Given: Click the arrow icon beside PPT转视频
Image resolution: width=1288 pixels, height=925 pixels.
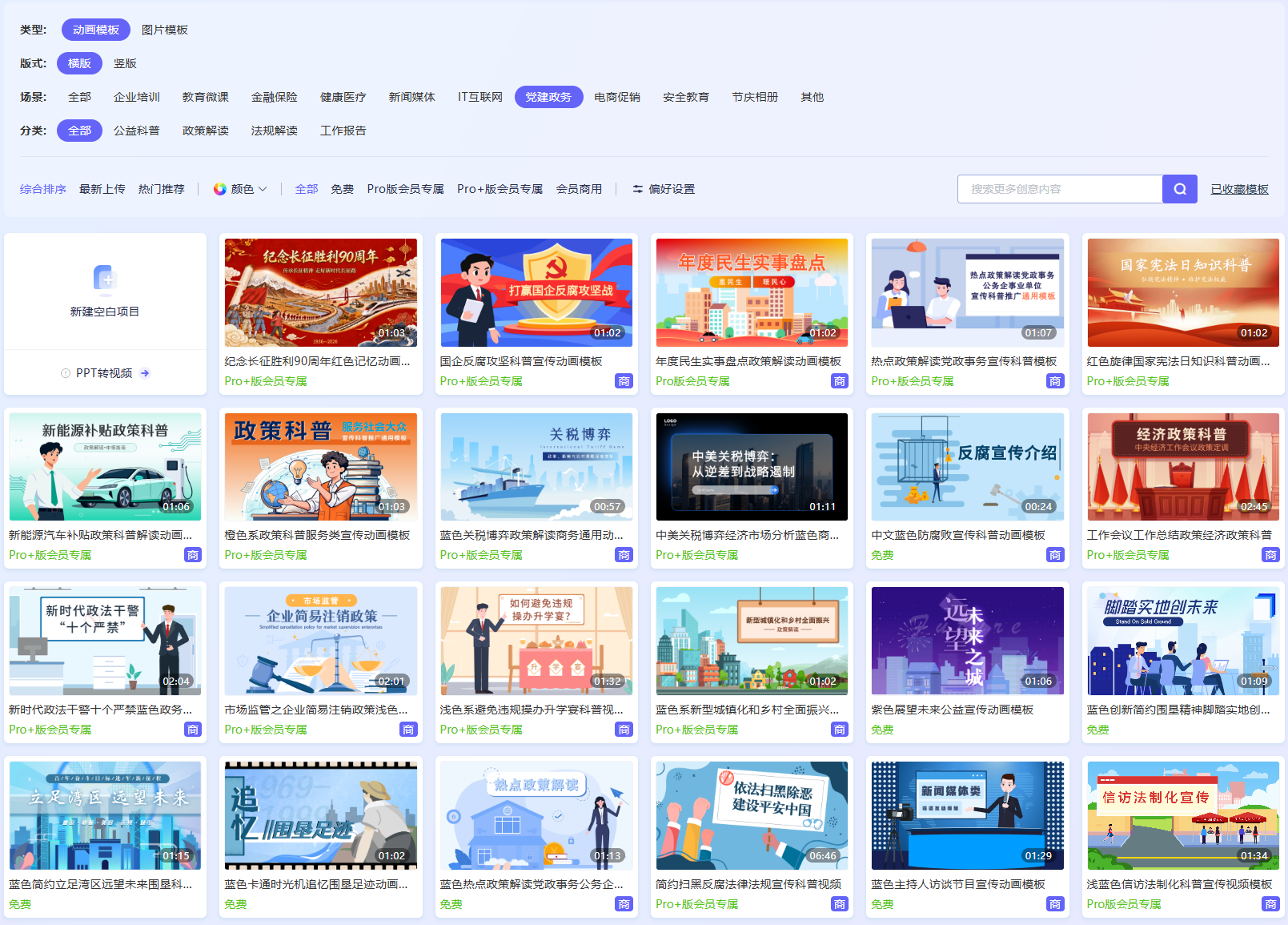Looking at the screenshot, I should click(x=145, y=373).
